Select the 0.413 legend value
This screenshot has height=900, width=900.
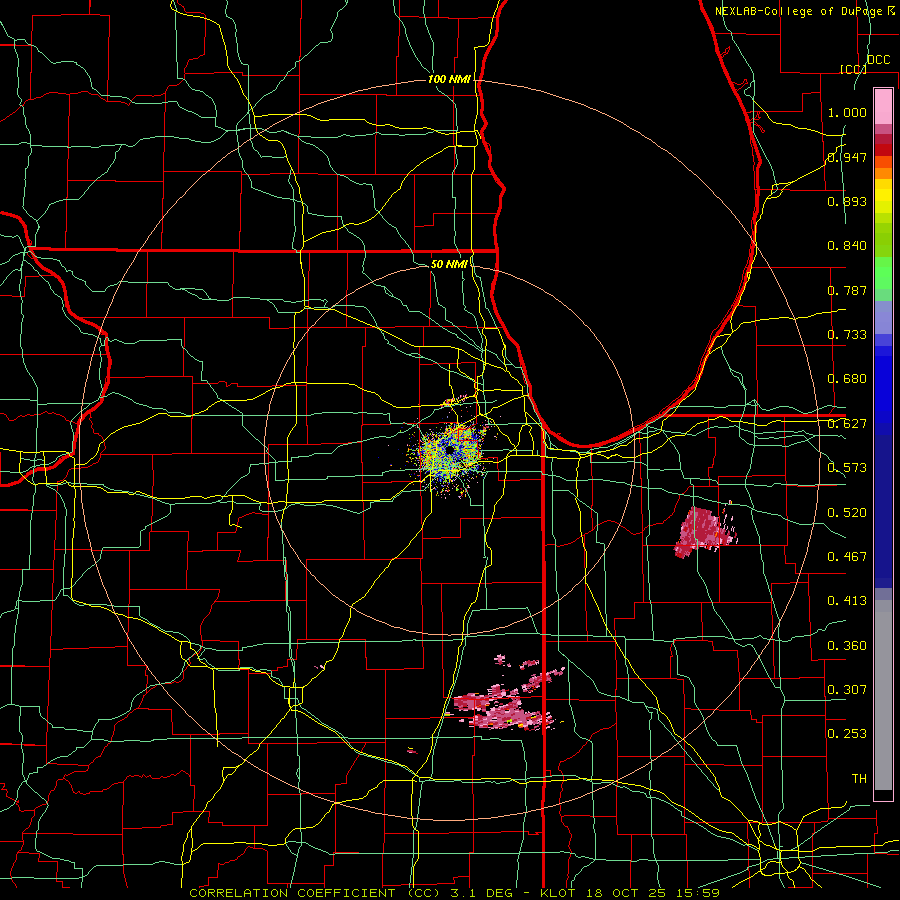[847, 601]
